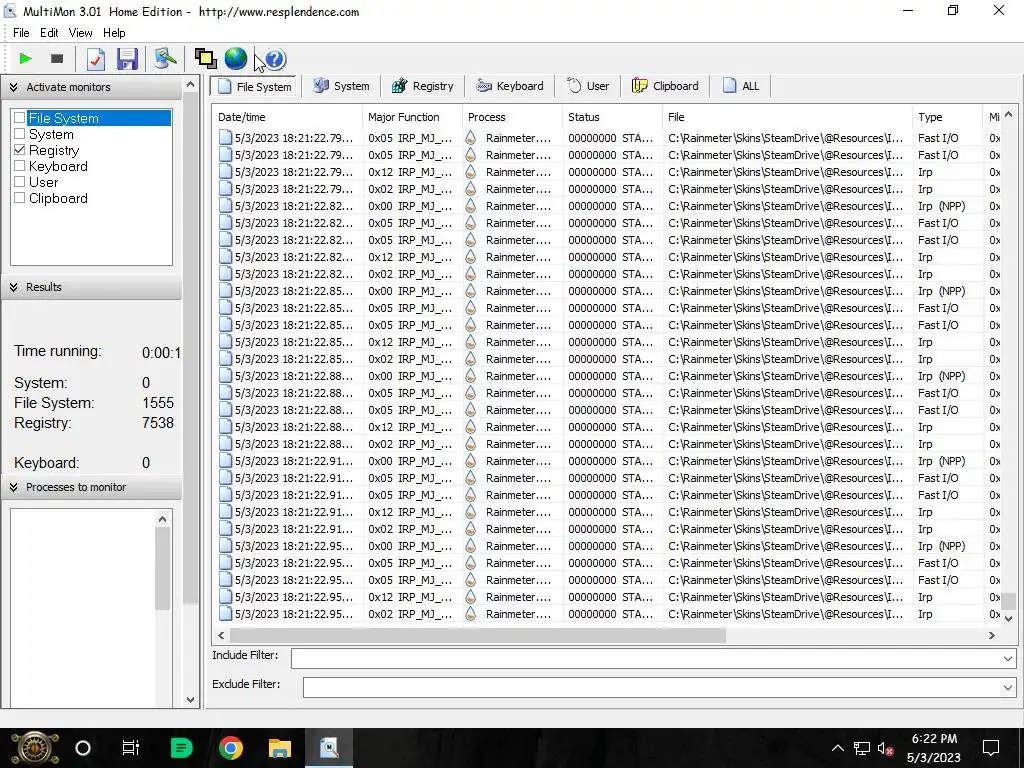This screenshot has height=768, width=1024.
Task: Show hidden system tray icons
Action: [837, 748]
